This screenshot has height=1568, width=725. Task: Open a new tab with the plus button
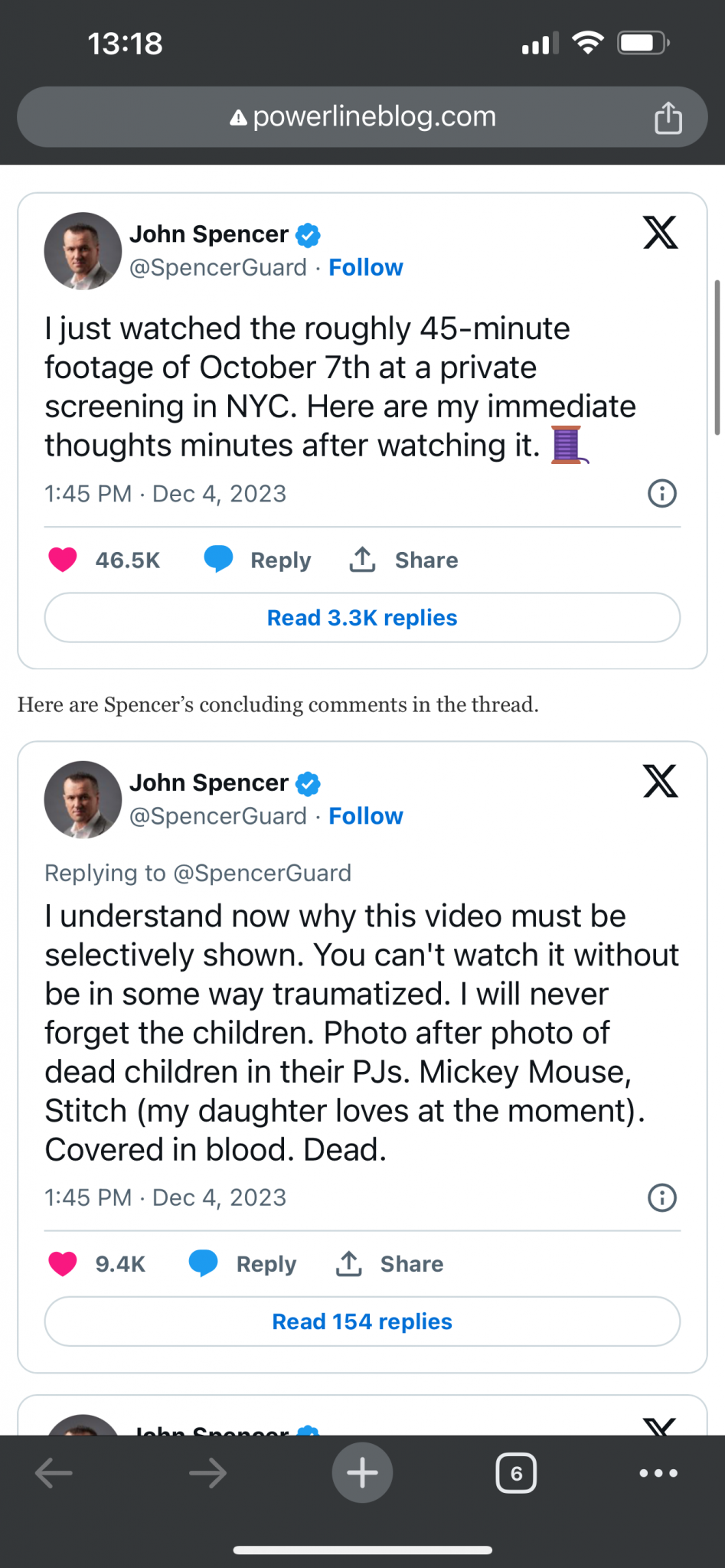click(362, 1472)
